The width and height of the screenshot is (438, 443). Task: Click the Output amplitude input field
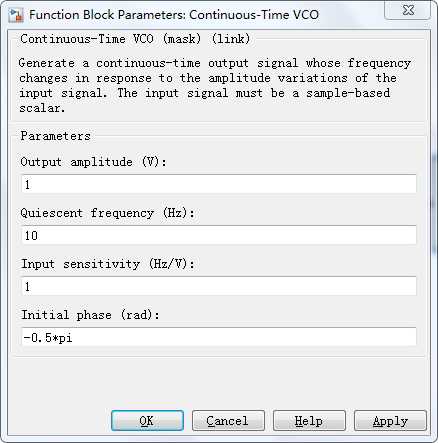click(219, 184)
